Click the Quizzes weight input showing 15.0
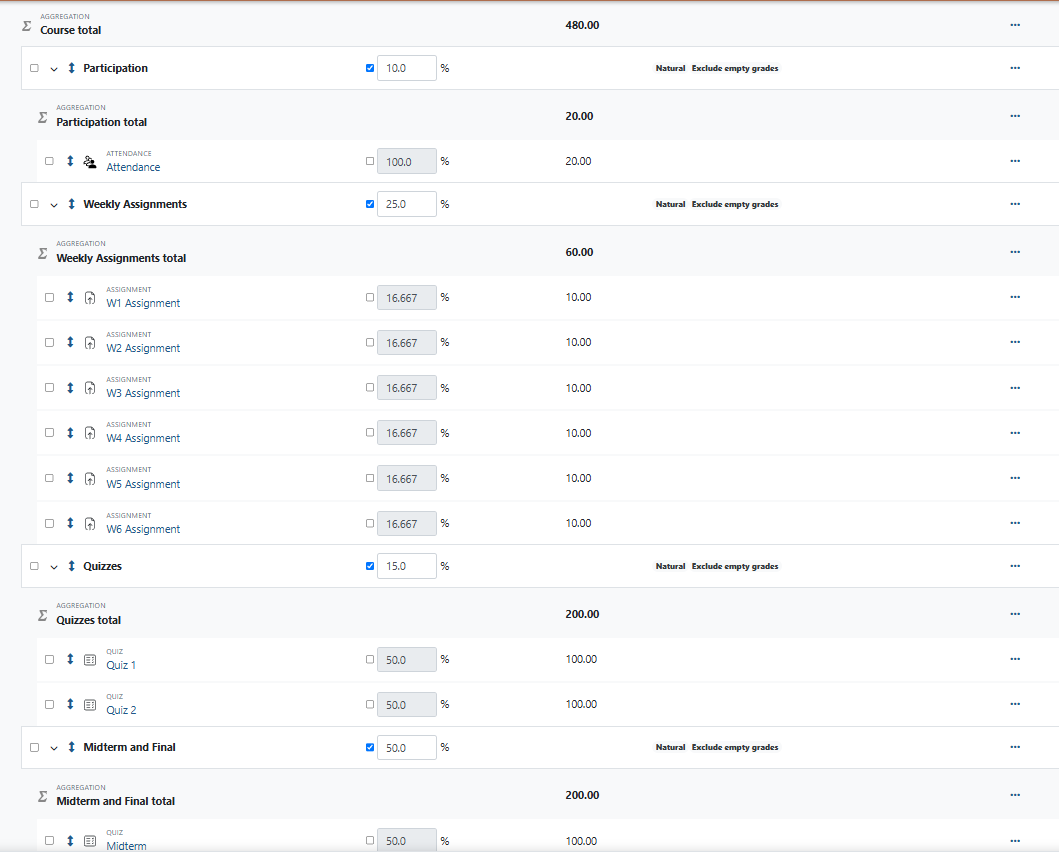1059x854 pixels. 406,566
